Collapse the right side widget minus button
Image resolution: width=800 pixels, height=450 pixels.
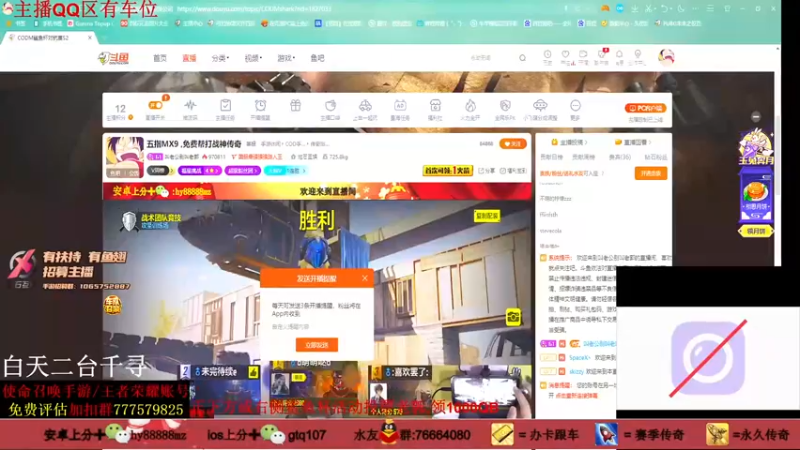point(756,116)
